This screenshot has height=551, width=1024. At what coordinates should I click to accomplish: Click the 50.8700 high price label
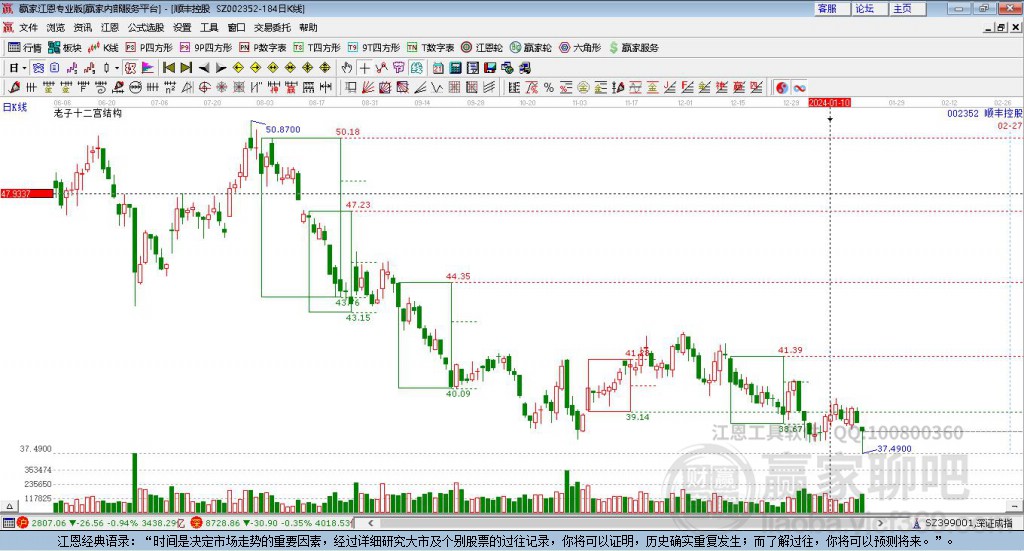pyautogui.click(x=283, y=129)
